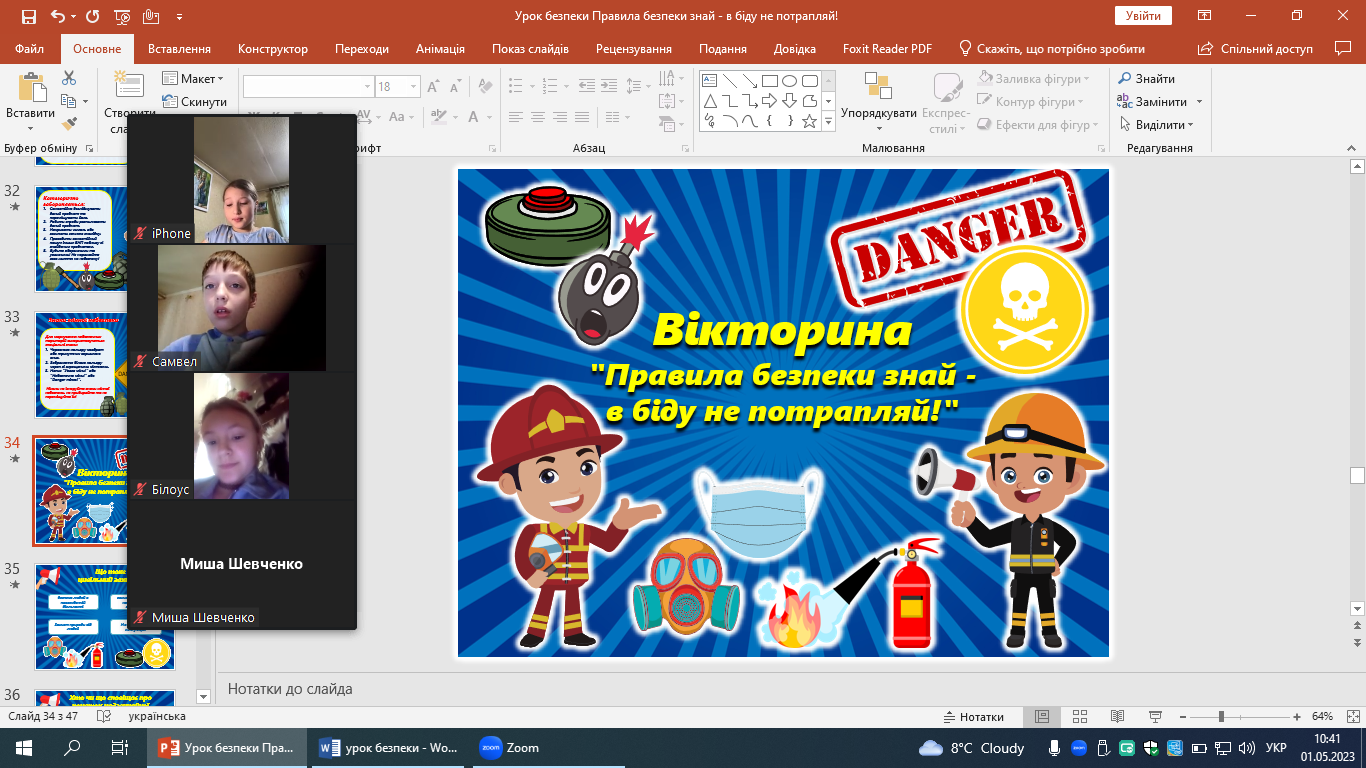Image resolution: width=1366 pixels, height=768 pixels.
Task: Open Slide Sorter view in status bar
Action: (1079, 717)
